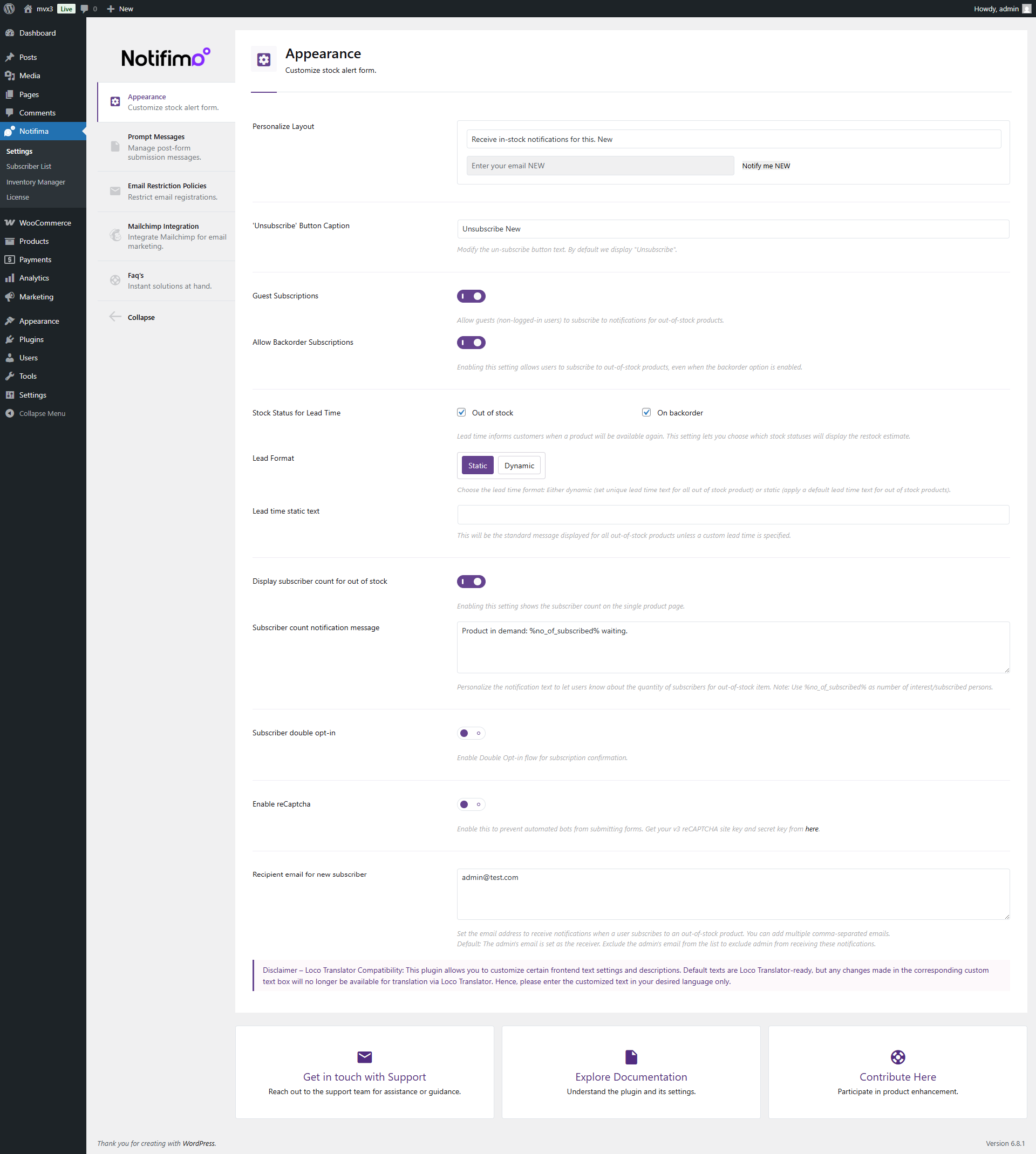Toggle Display subscriber count for out of stock
Image resolution: width=1036 pixels, height=1154 pixels.
pyautogui.click(x=471, y=582)
